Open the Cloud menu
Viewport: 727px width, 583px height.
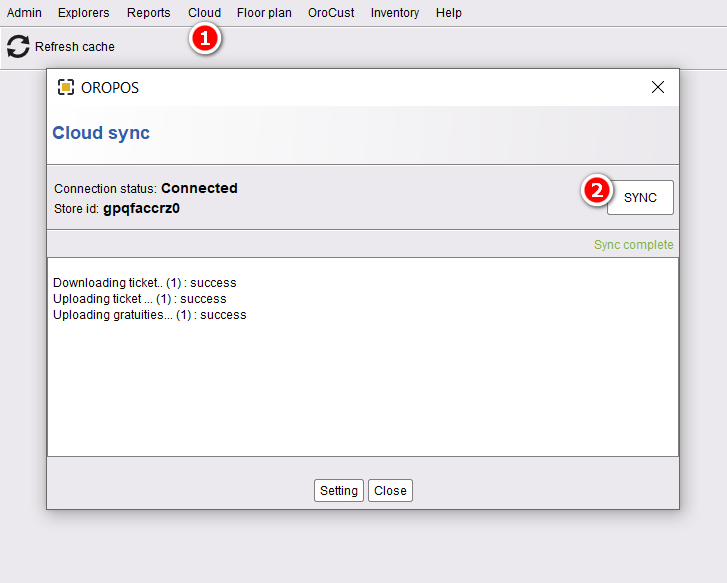click(204, 13)
